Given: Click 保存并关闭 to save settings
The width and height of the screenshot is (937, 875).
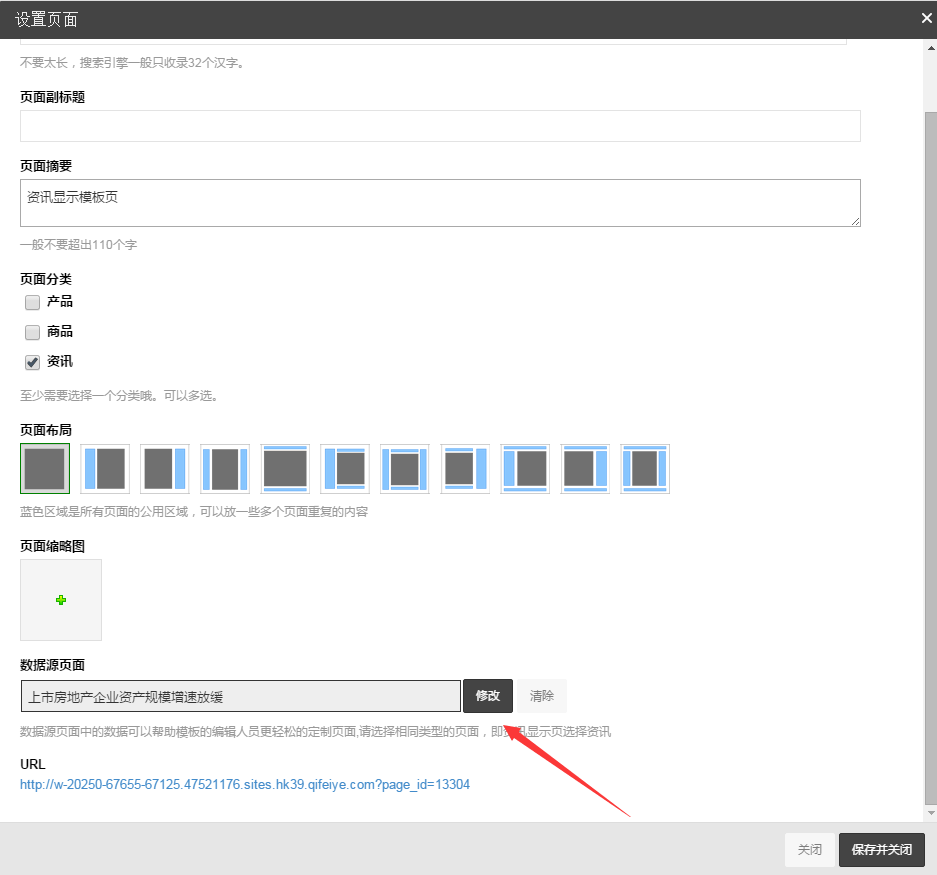Looking at the screenshot, I should [881, 850].
